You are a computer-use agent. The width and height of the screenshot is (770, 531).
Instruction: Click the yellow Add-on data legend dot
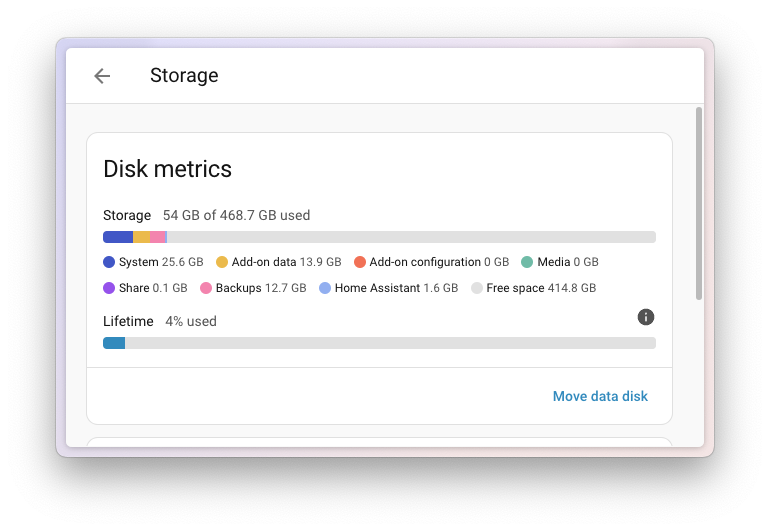(222, 262)
